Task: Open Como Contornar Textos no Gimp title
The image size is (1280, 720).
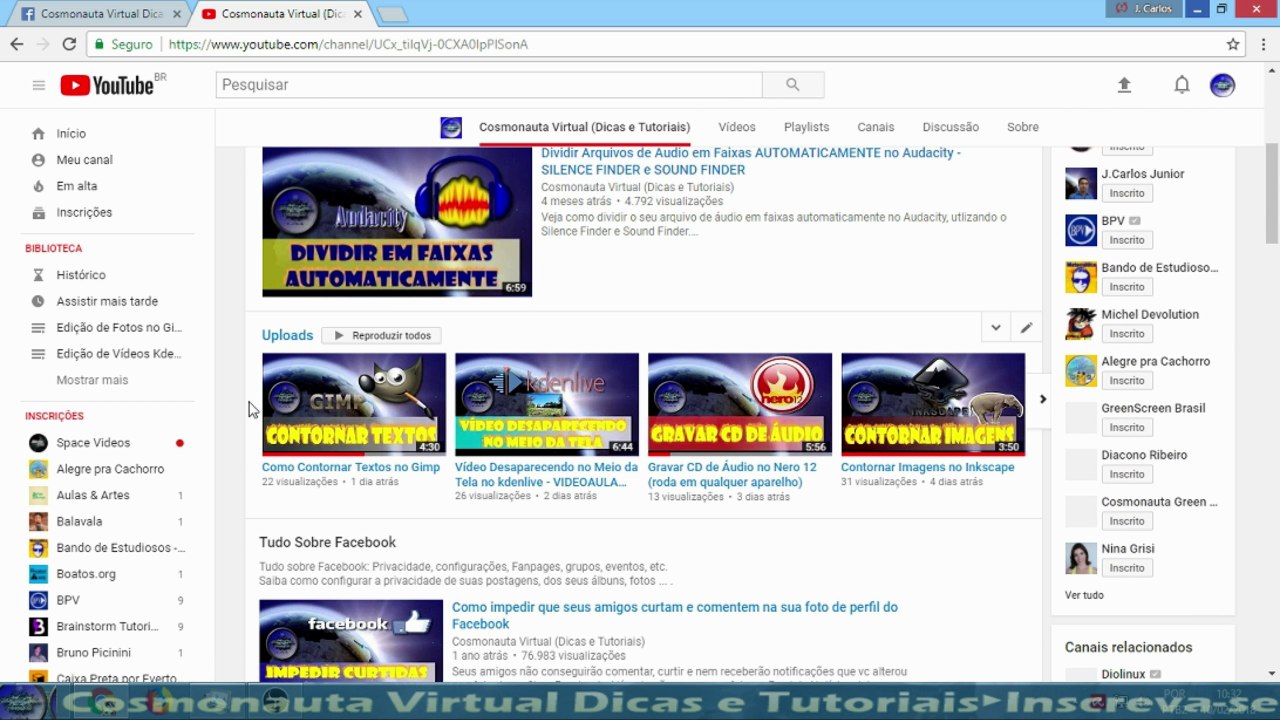Action: pyautogui.click(x=351, y=467)
